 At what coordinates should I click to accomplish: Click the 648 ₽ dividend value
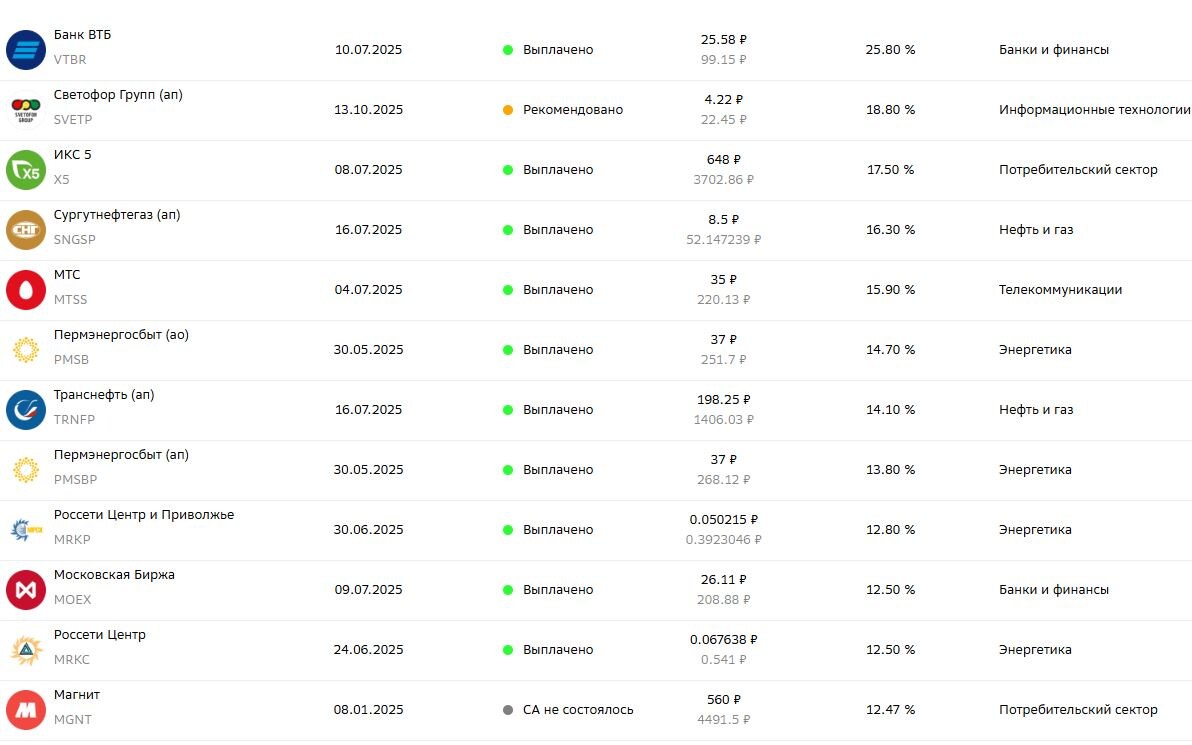click(724, 160)
